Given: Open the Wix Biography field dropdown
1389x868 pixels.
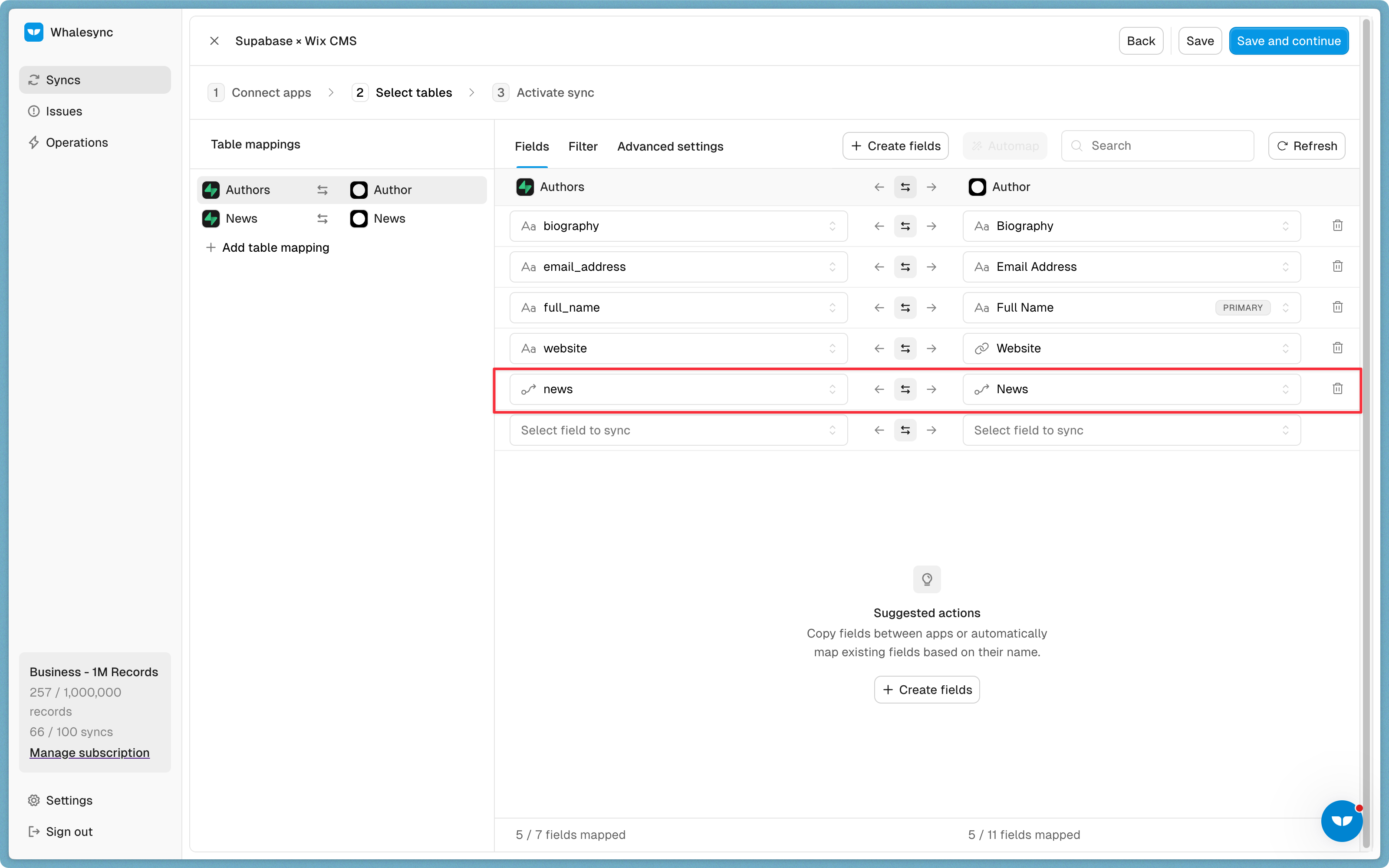Looking at the screenshot, I should [1131, 226].
